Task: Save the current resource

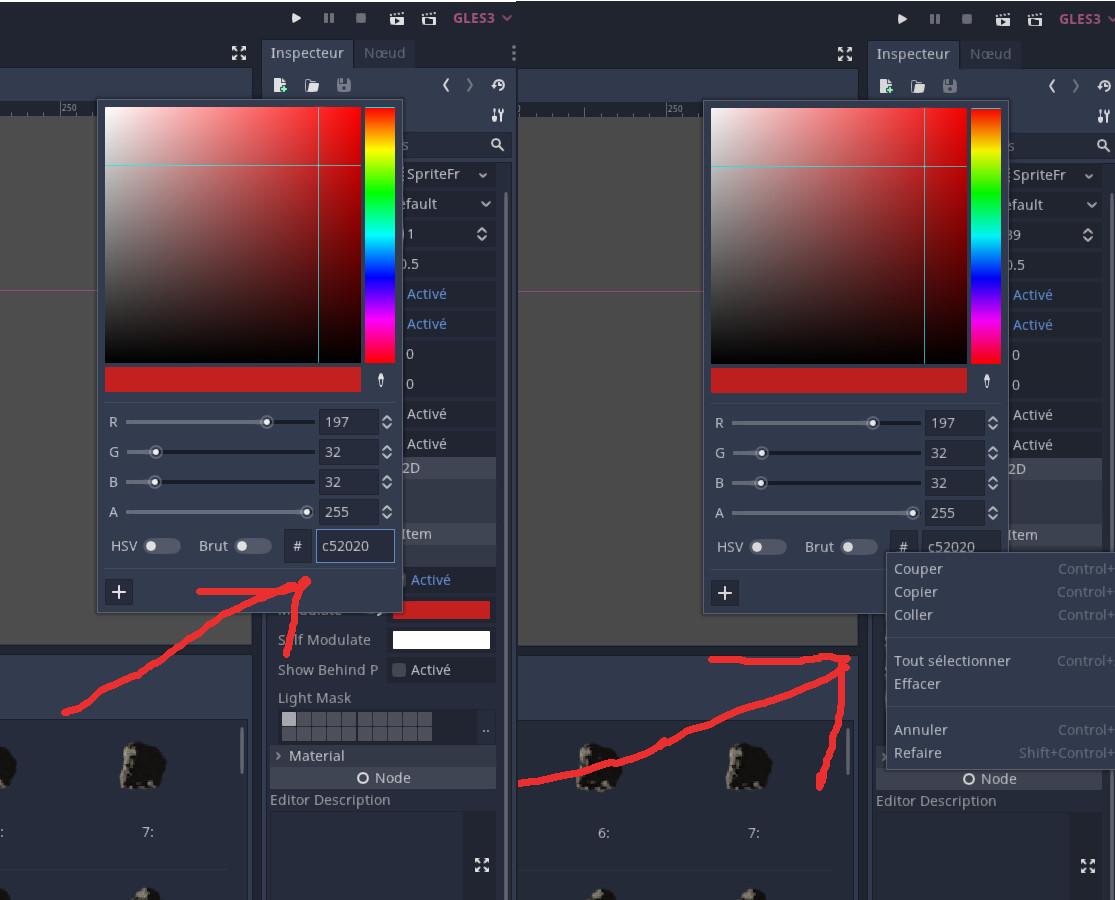Action: 343,86
